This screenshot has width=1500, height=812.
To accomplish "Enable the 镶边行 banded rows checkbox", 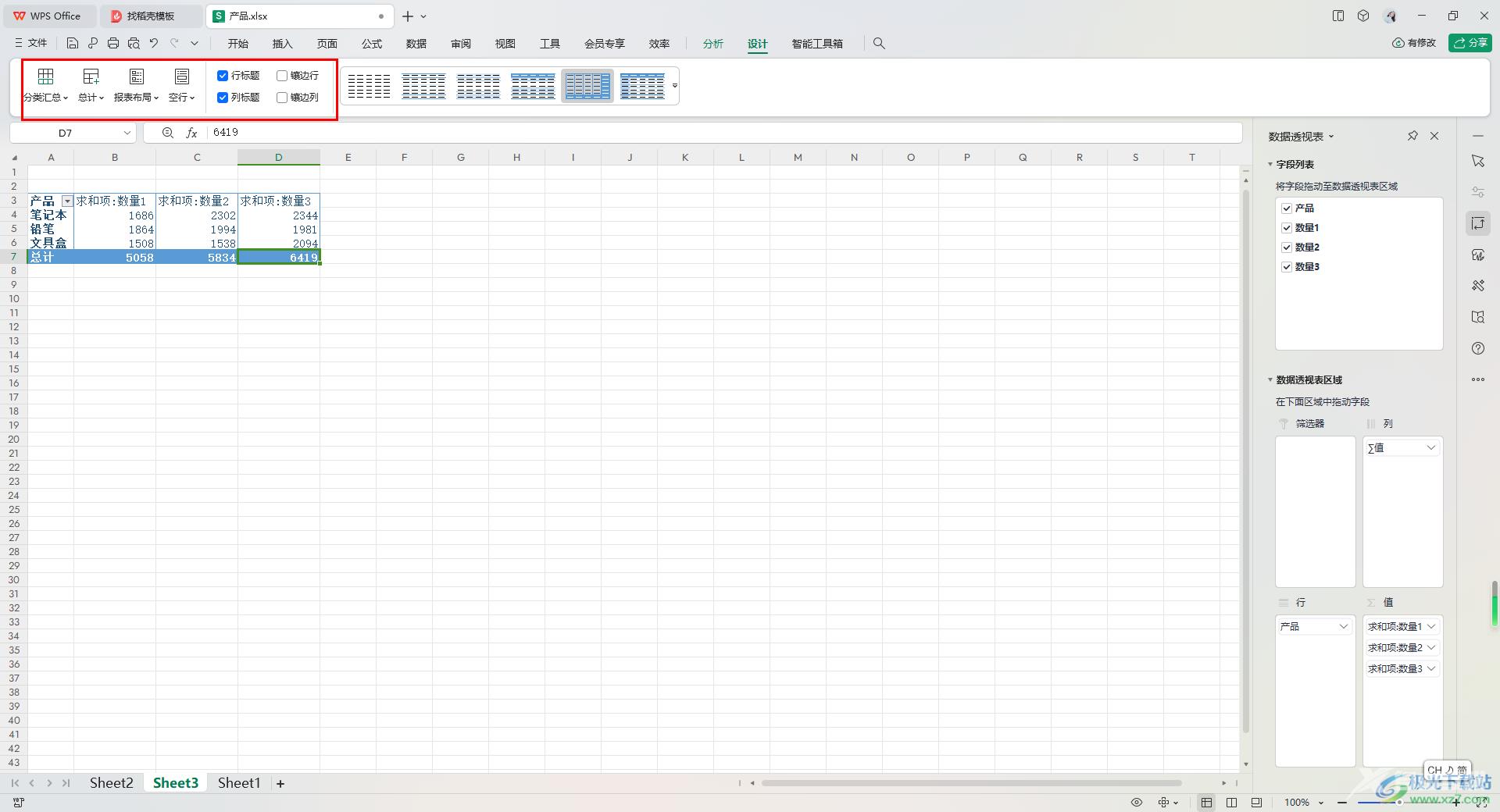I will click(282, 76).
